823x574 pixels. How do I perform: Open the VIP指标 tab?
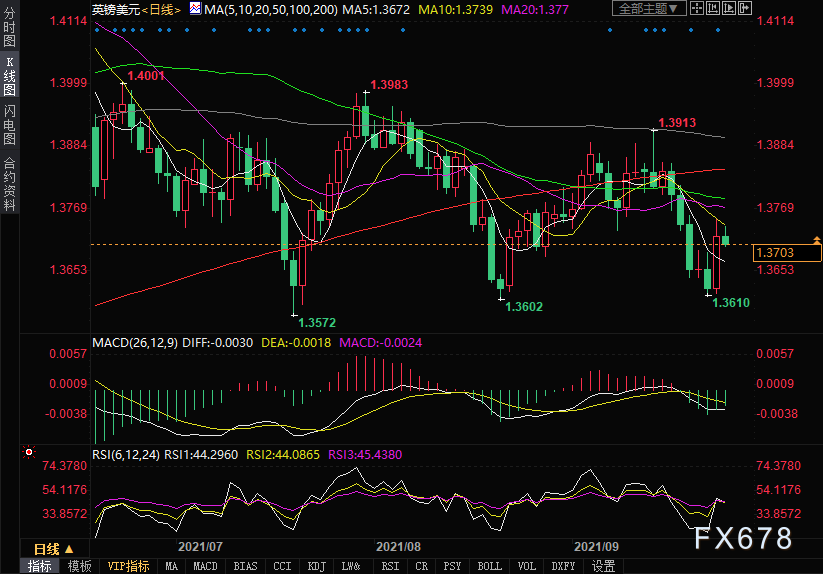pyautogui.click(x=129, y=567)
